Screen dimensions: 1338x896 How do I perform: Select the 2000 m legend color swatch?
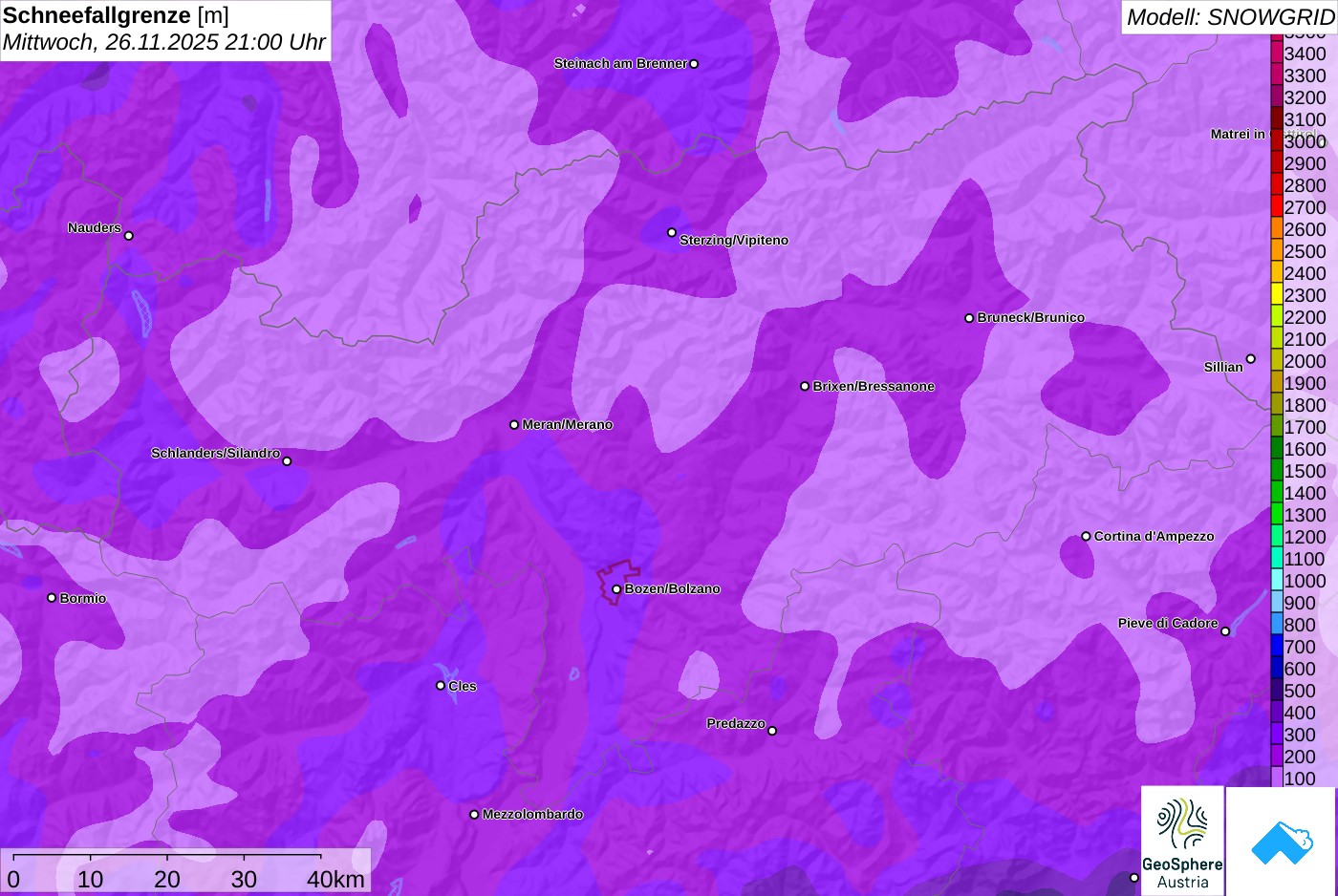(1277, 360)
